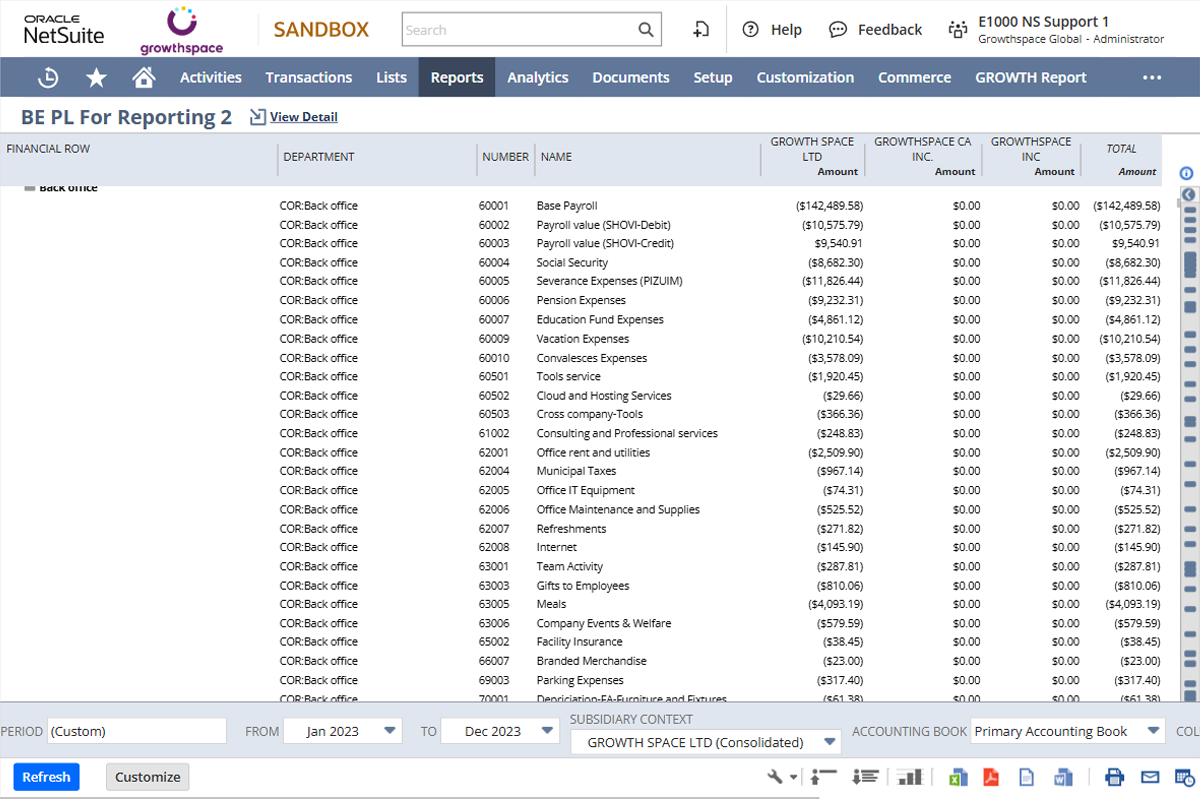Click into the global Search field
This screenshot has width=1200, height=799.
[520, 30]
